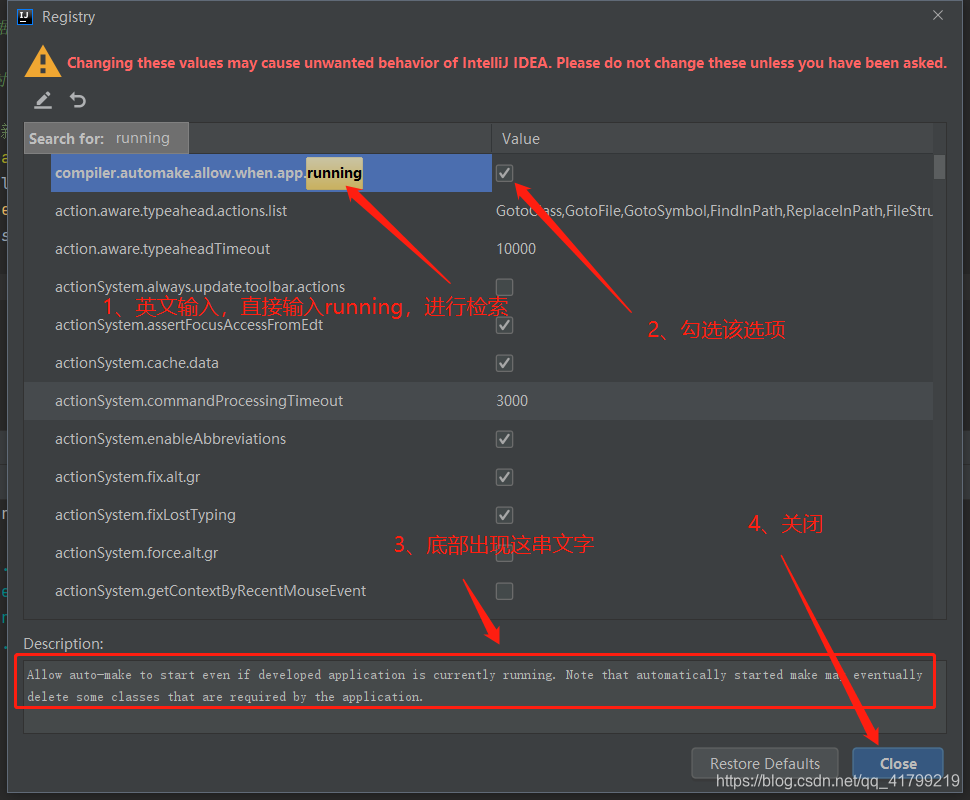Select the actionSystem.force.alt.gr key
The image size is (970, 800).
(136, 553)
